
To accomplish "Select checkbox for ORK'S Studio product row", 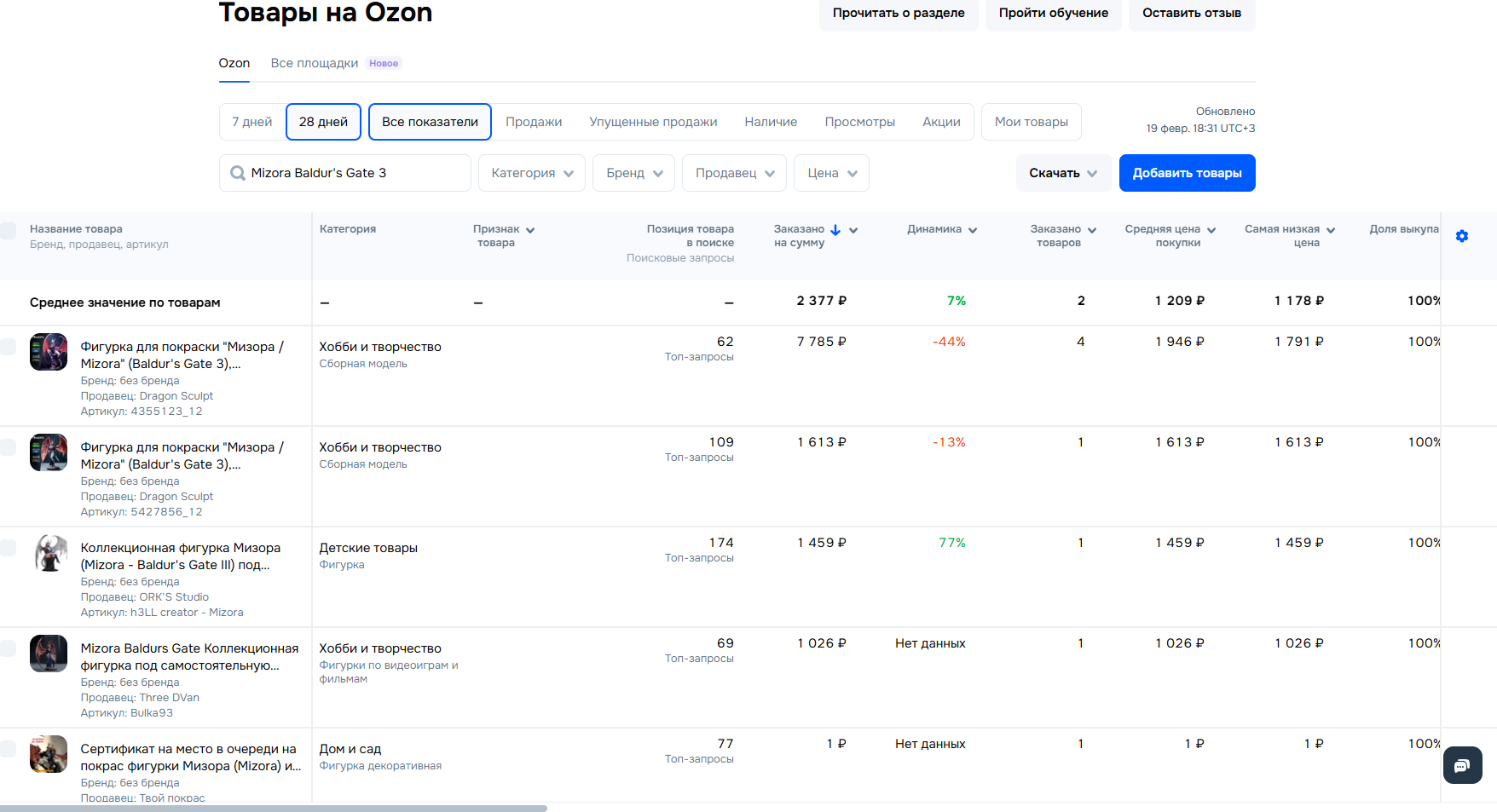I will coord(9,548).
